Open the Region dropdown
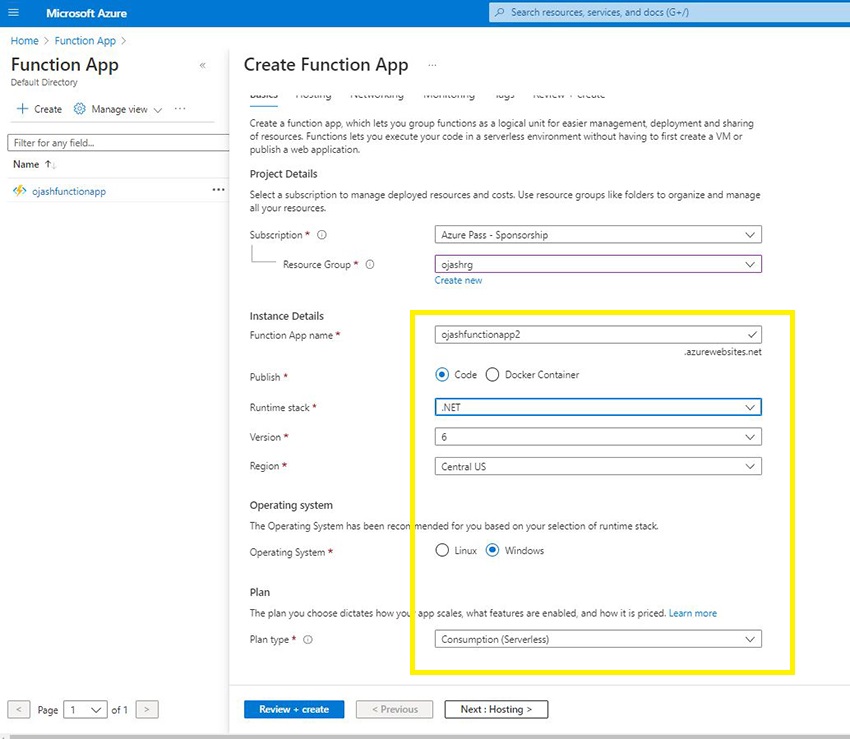The width and height of the screenshot is (850, 739). click(598, 466)
